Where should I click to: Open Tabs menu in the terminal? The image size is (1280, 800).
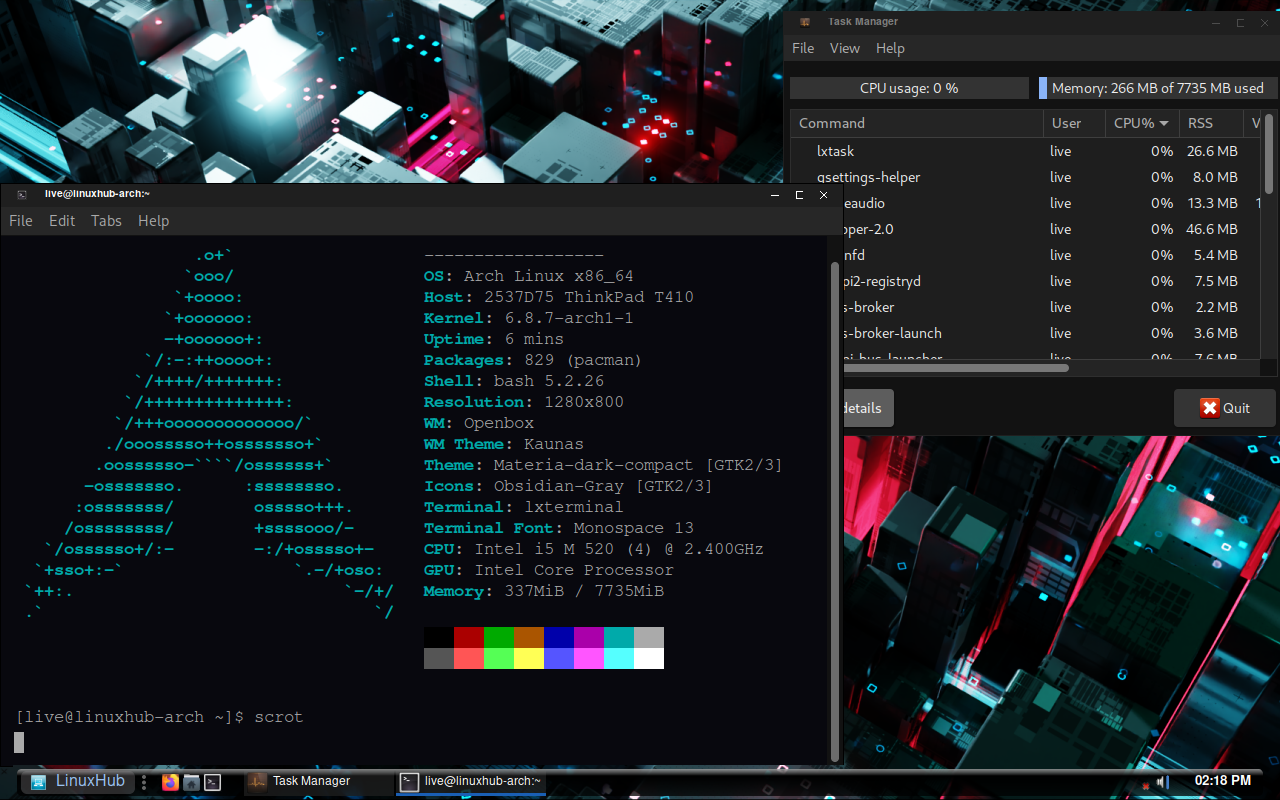(106, 221)
